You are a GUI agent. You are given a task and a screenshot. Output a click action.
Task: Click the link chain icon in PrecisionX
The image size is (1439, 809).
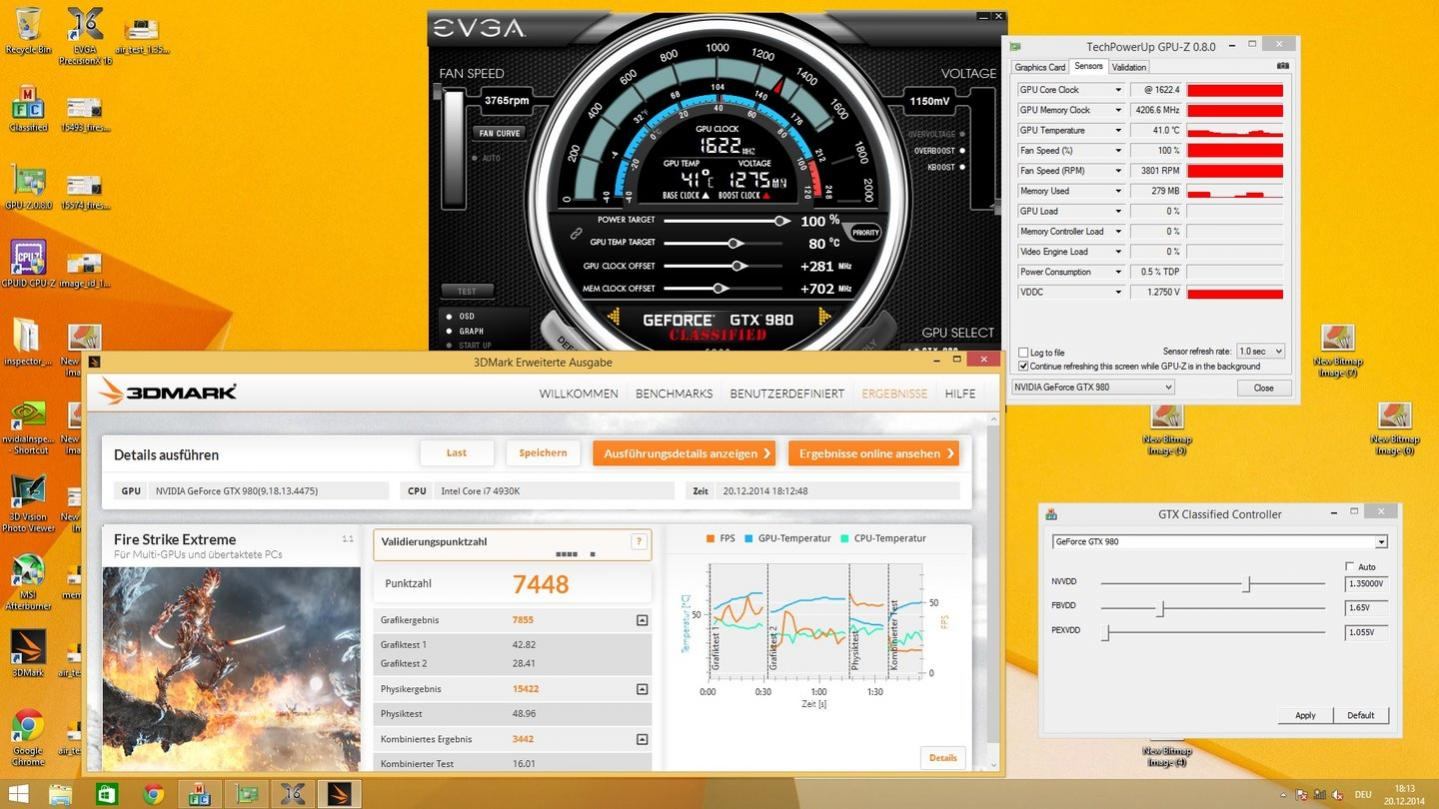click(x=576, y=233)
